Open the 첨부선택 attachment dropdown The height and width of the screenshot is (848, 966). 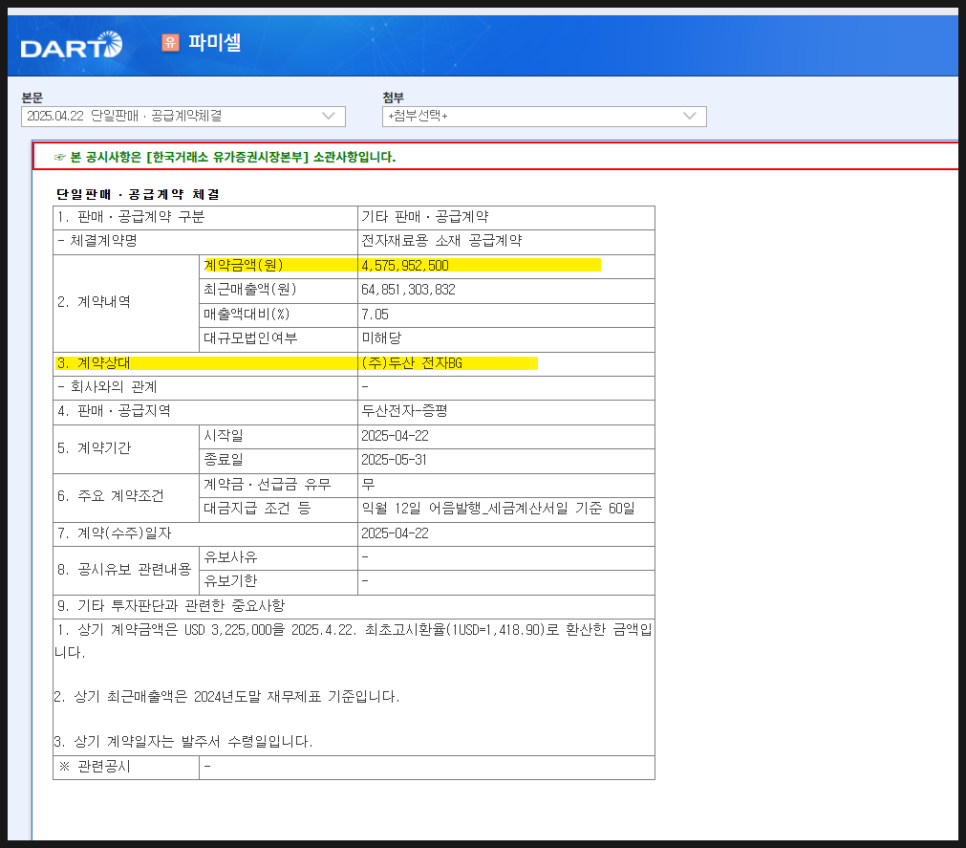click(544, 116)
